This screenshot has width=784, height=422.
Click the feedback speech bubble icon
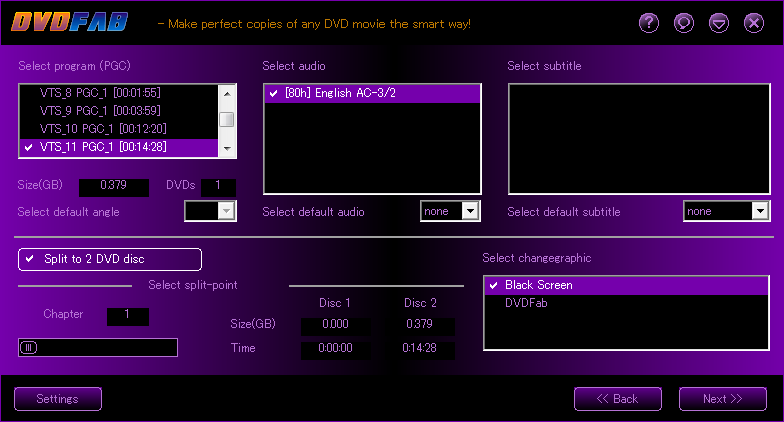click(684, 23)
